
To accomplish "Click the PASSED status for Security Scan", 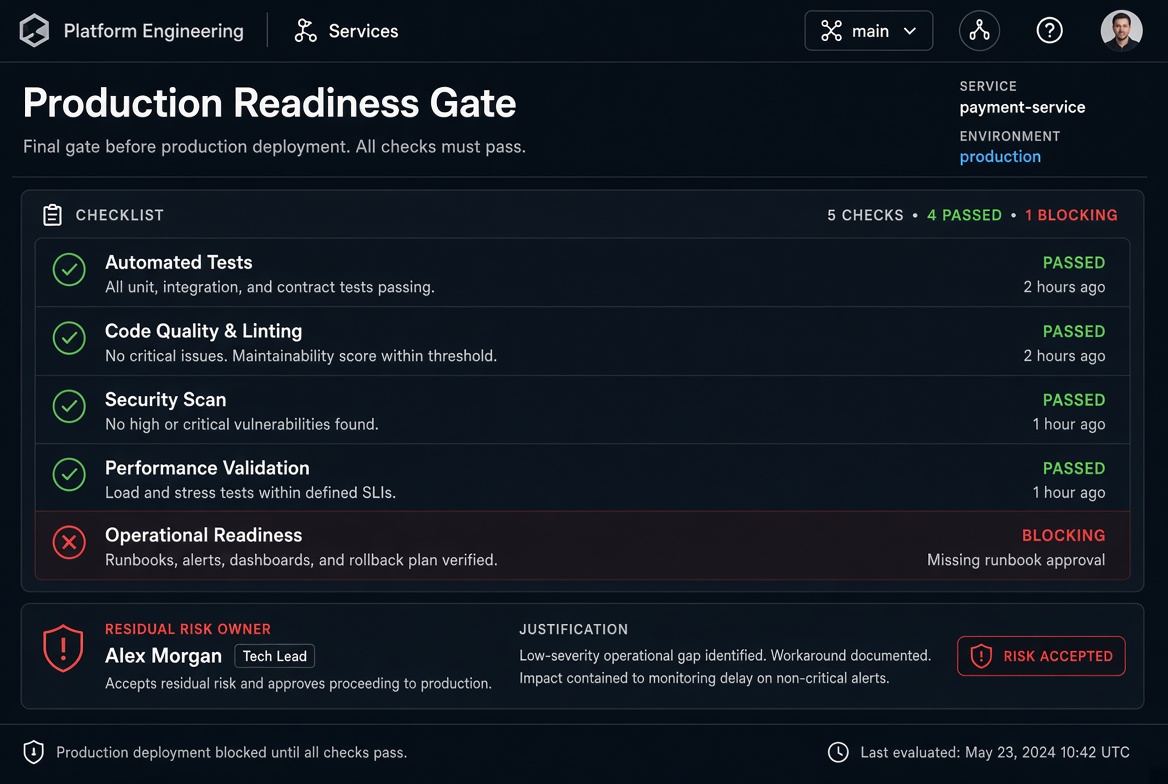I will click(1073, 399).
